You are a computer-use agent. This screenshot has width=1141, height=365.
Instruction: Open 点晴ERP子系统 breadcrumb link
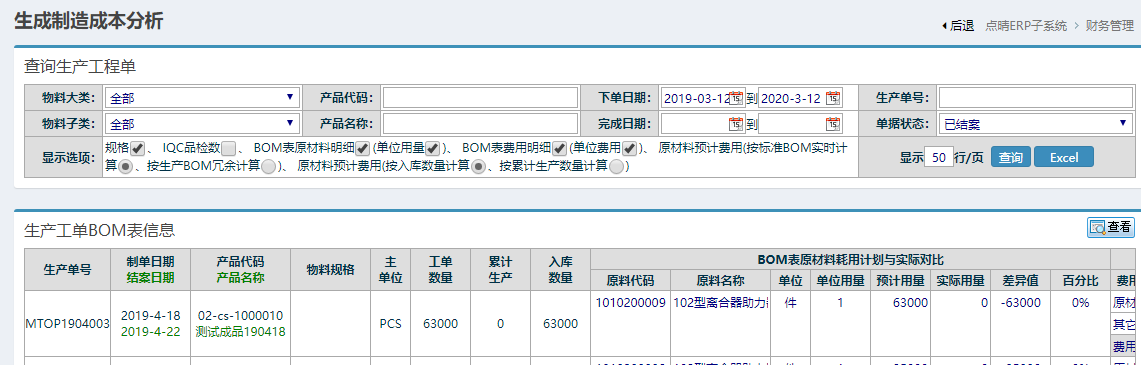tap(1026, 26)
